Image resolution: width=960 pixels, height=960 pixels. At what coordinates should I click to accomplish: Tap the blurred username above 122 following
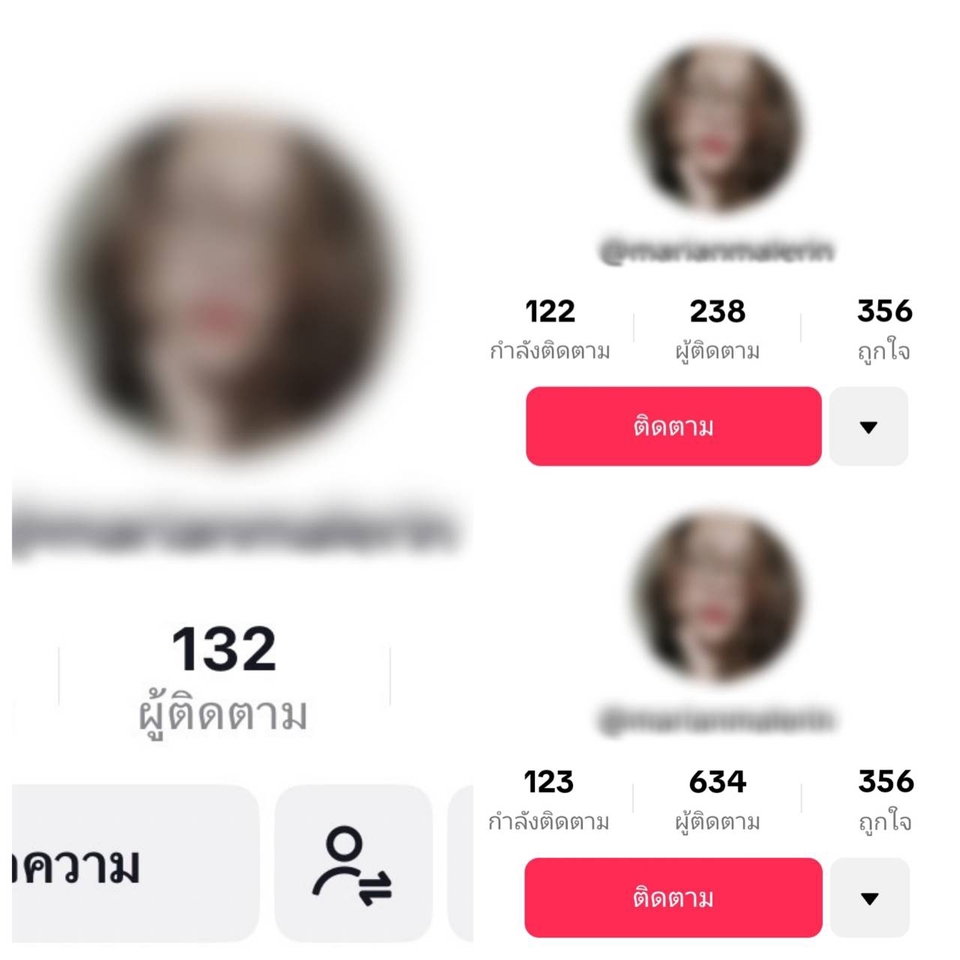(x=716, y=251)
